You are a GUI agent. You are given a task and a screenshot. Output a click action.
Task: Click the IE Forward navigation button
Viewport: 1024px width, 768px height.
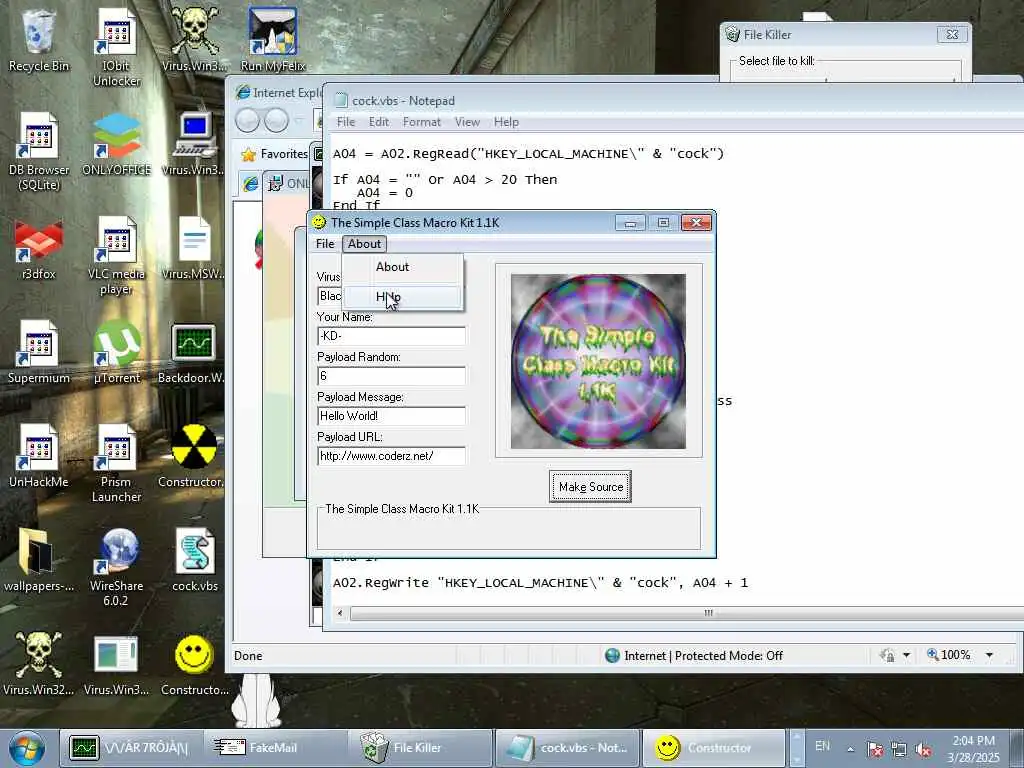pos(276,120)
